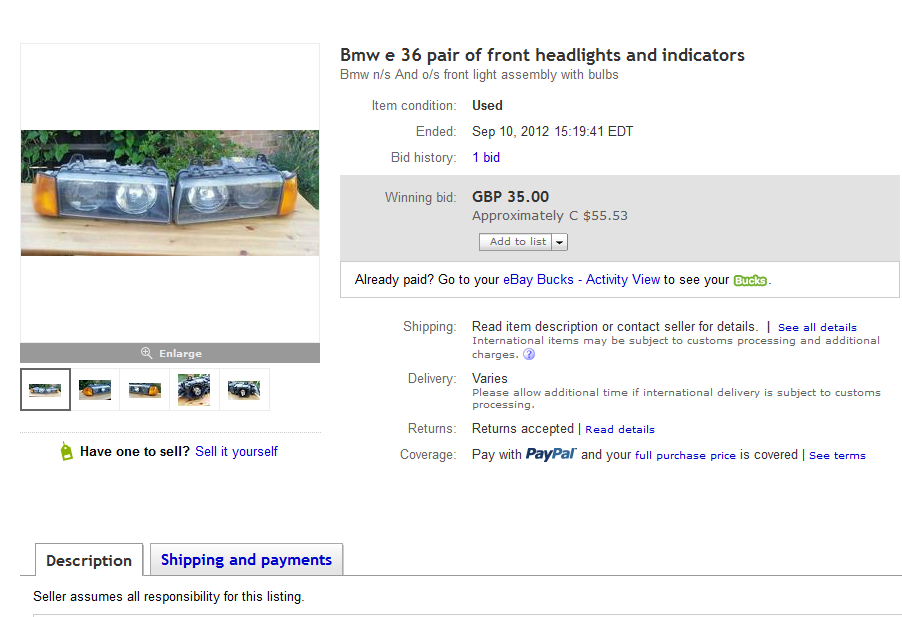Click the green eBay Bucks logo
The height and width of the screenshot is (617, 902).
pyautogui.click(x=750, y=280)
